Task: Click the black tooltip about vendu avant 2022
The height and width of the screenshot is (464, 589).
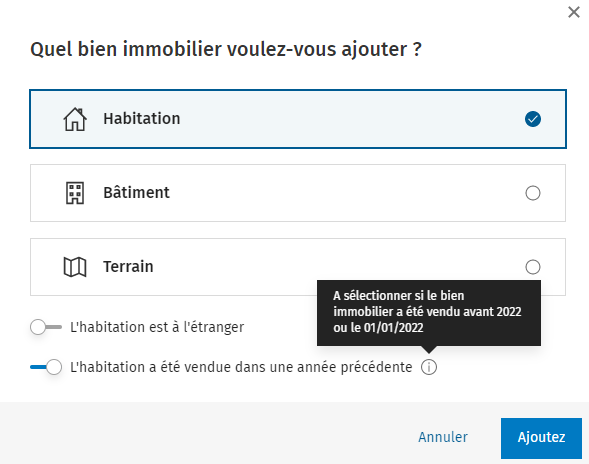Action: coord(429,313)
